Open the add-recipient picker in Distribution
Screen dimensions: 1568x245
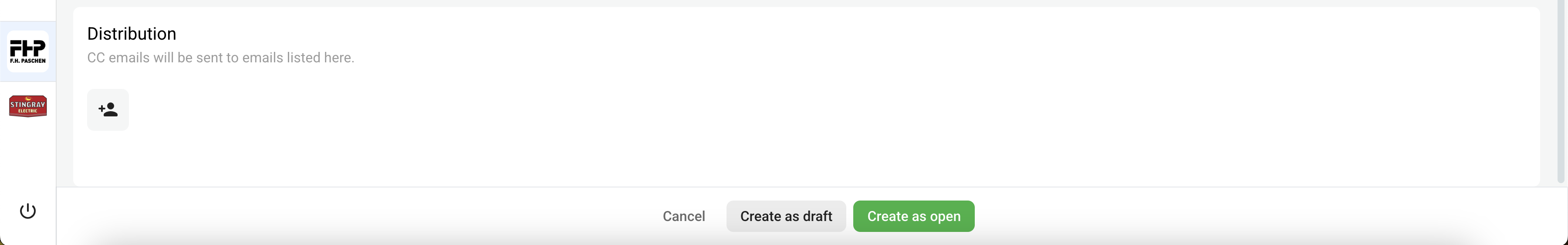click(x=108, y=110)
